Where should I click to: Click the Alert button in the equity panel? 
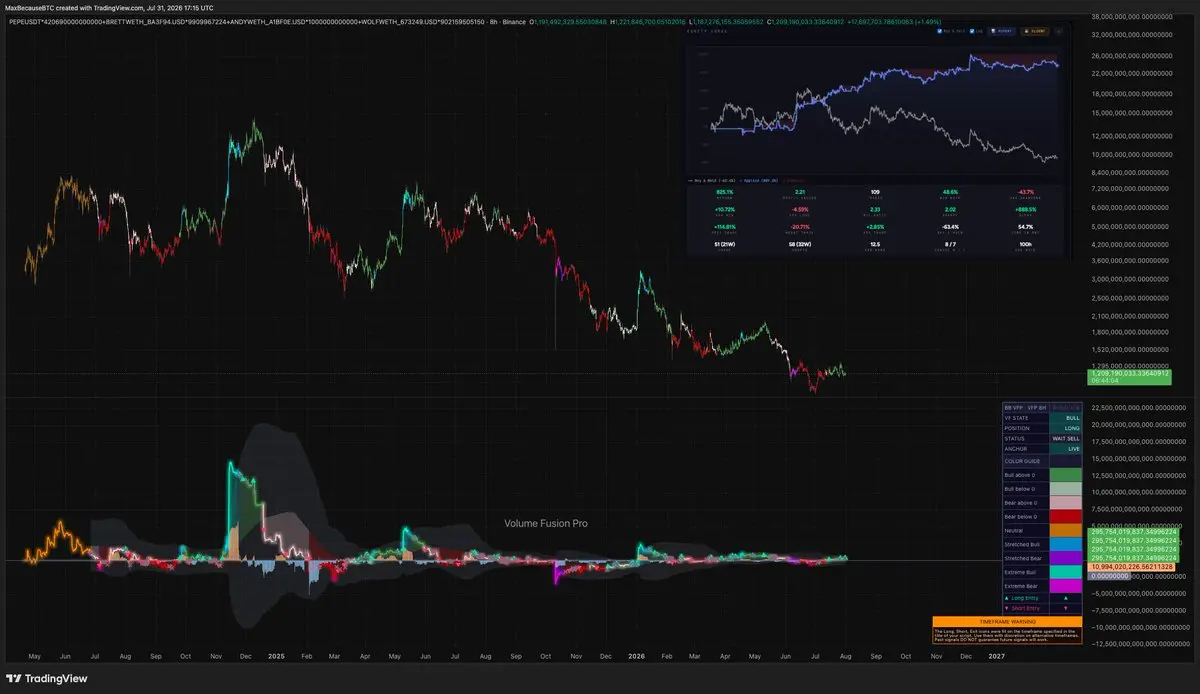point(1035,31)
